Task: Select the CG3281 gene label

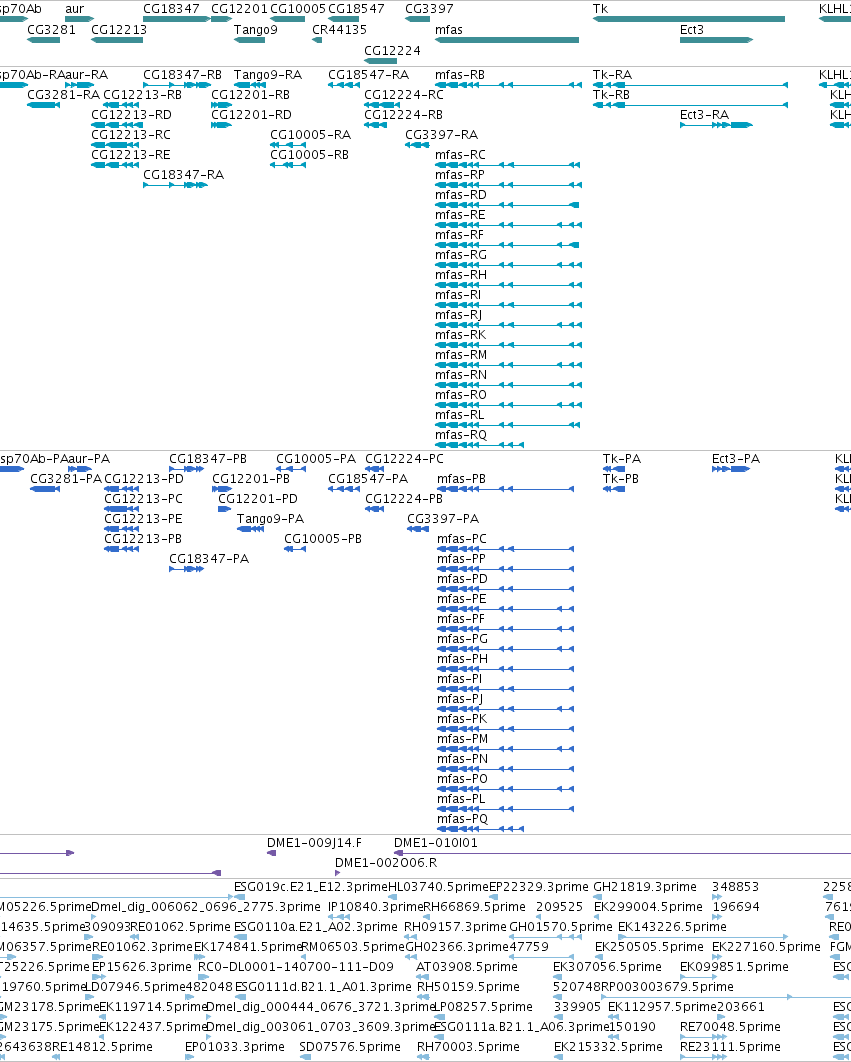Action: click(51, 30)
